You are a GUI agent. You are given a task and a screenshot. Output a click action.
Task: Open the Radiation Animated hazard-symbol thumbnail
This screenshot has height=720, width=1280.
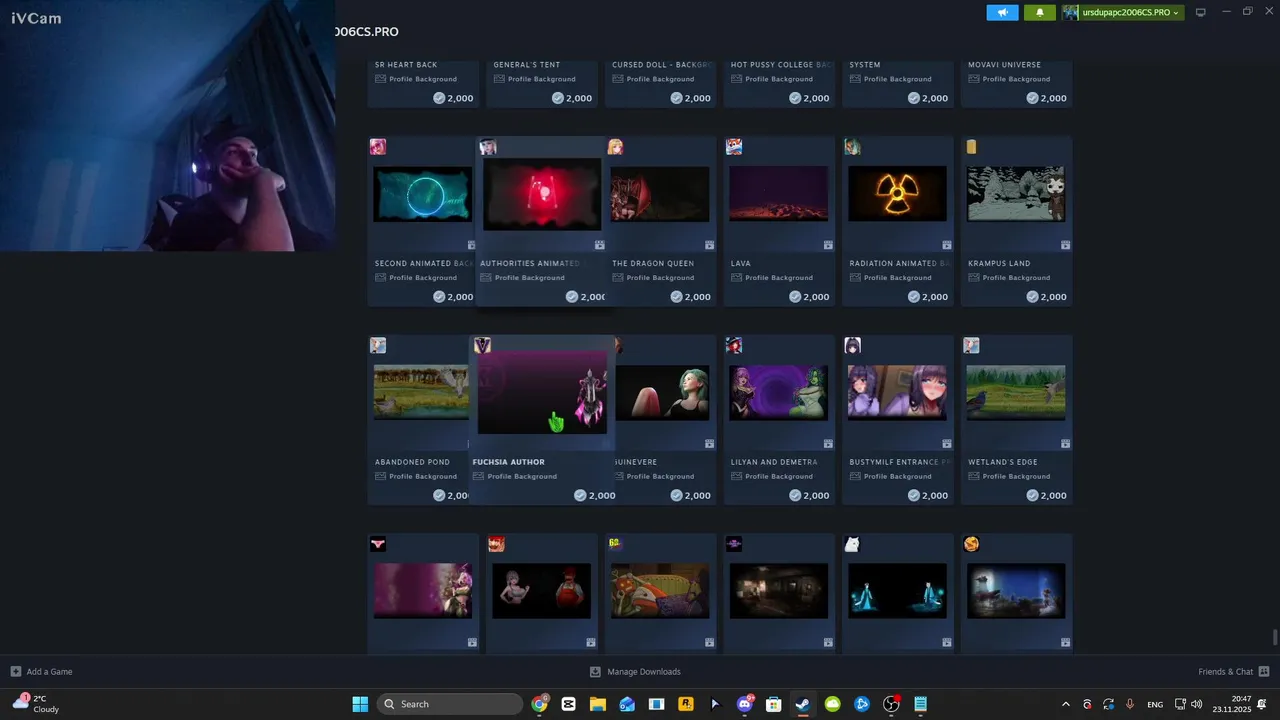tap(897, 193)
